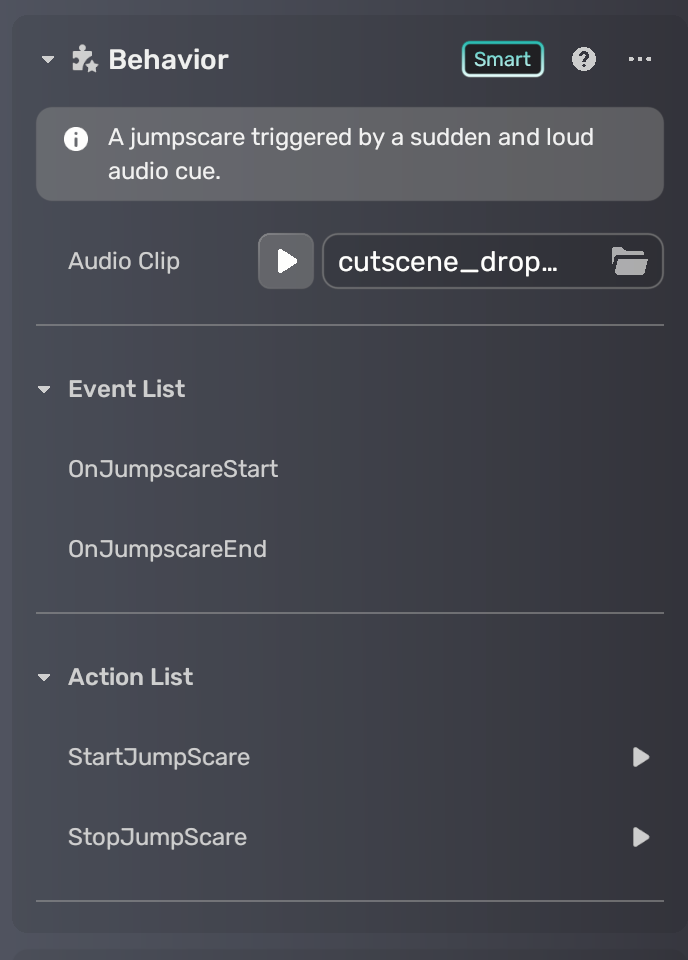Click the jumpscare description text
Screen dimensions: 688x960
coord(350,154)
